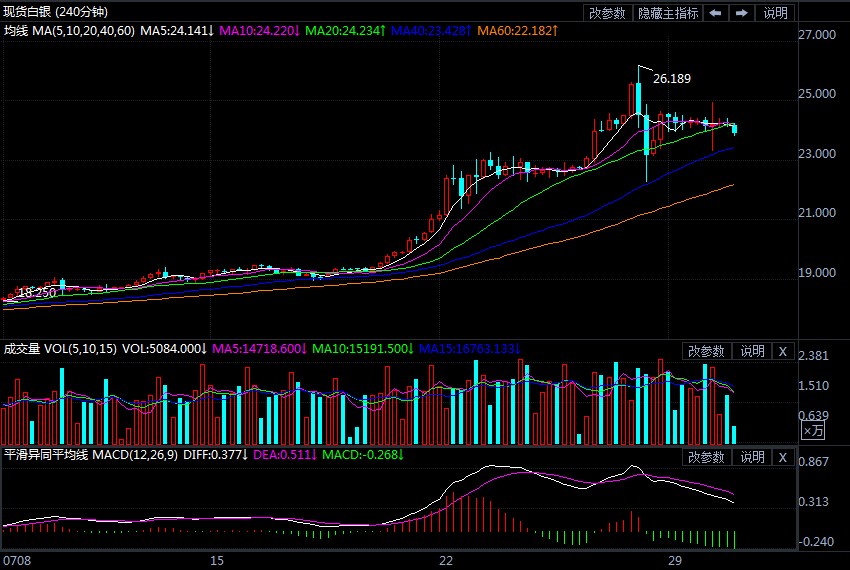Click the 26.189 high price marker

click(671, 78)
